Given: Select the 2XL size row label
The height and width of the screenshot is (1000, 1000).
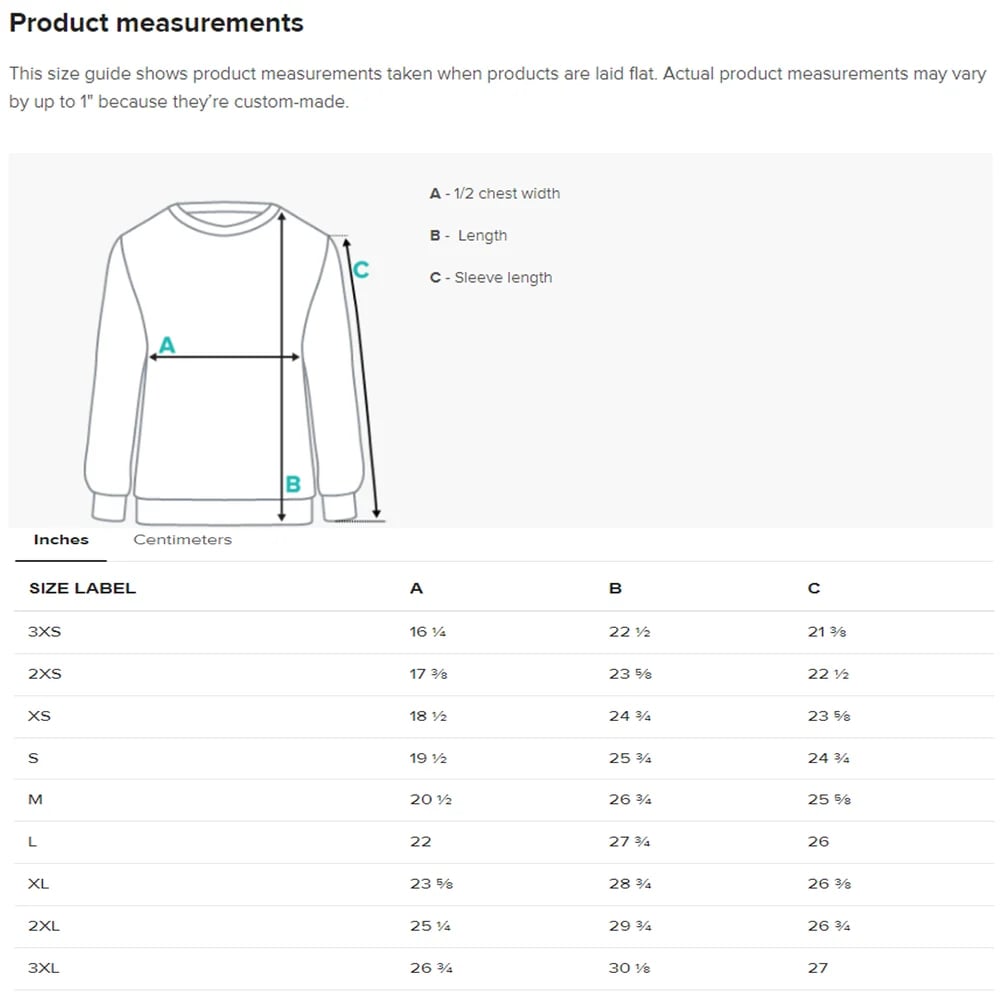Looking at the screenshot, I should click(44, 926).
